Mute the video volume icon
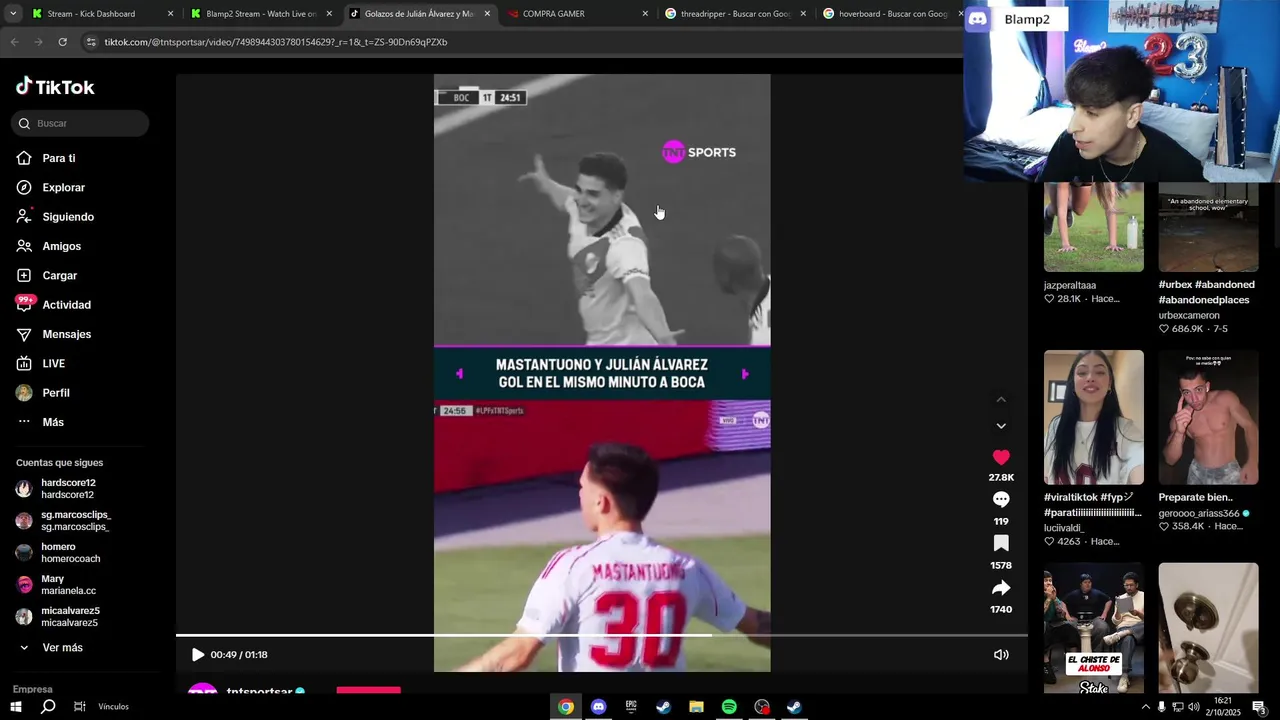 point(1001,655)
